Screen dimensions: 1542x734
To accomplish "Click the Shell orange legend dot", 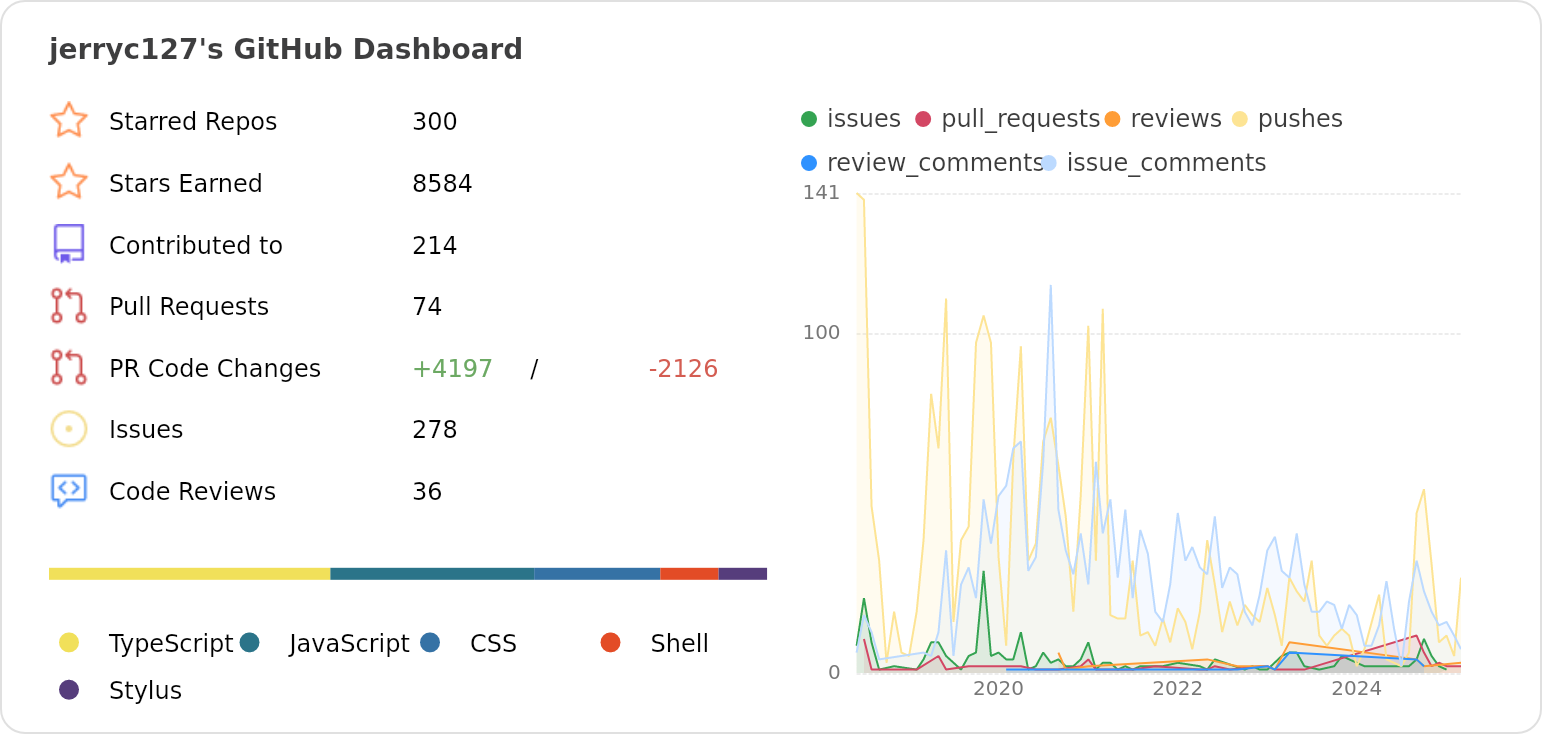I will pos(611,642).
